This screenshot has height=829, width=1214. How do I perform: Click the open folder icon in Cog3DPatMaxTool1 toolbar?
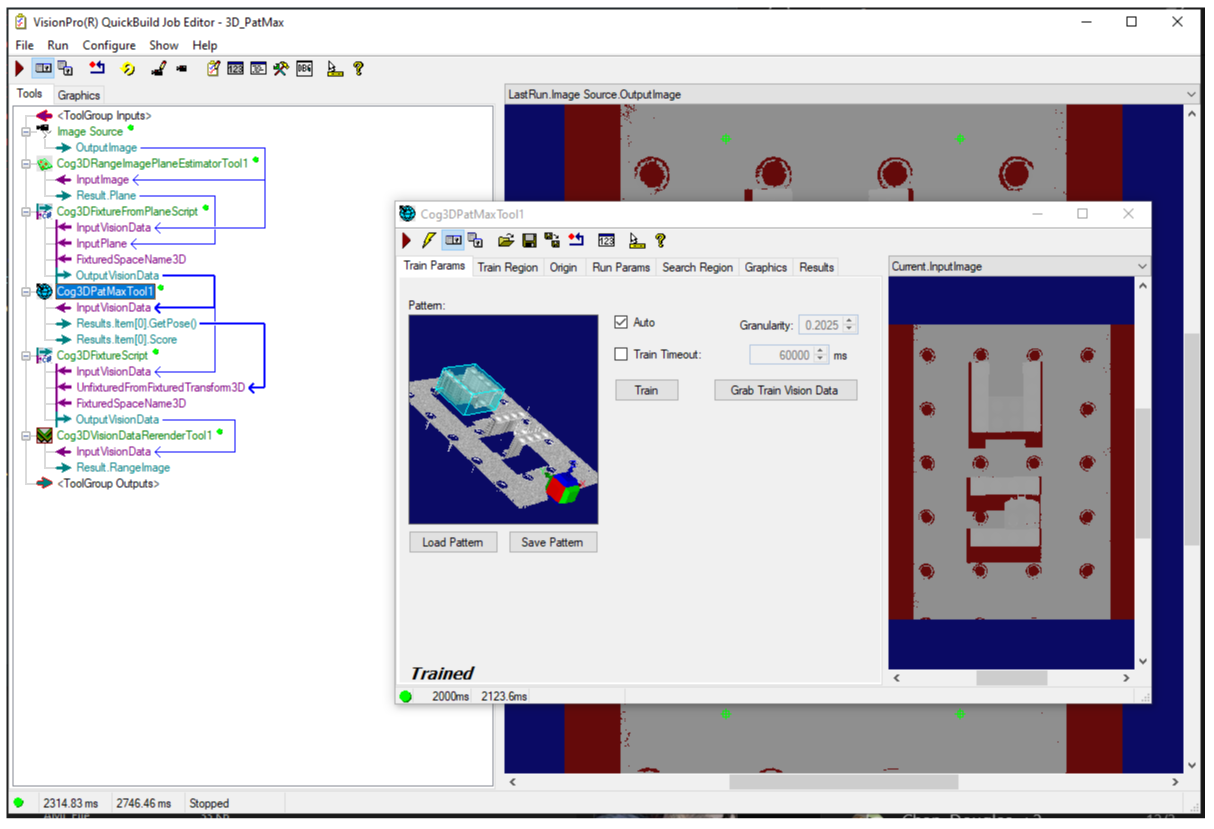click(506, 241)
